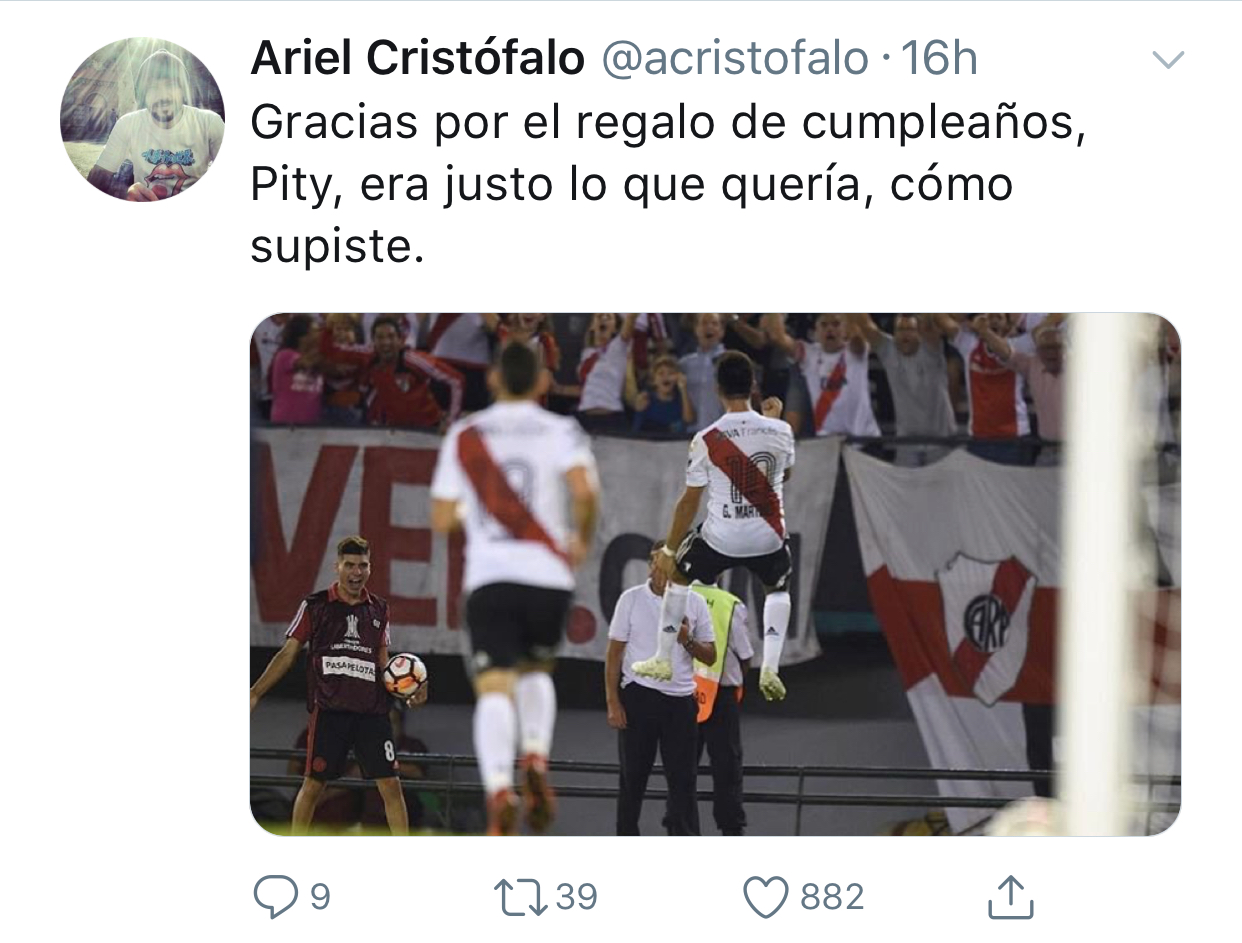This screenshot has height=943, width=1242.
Task: View the 882 likes count
Action: coord(832,897)
